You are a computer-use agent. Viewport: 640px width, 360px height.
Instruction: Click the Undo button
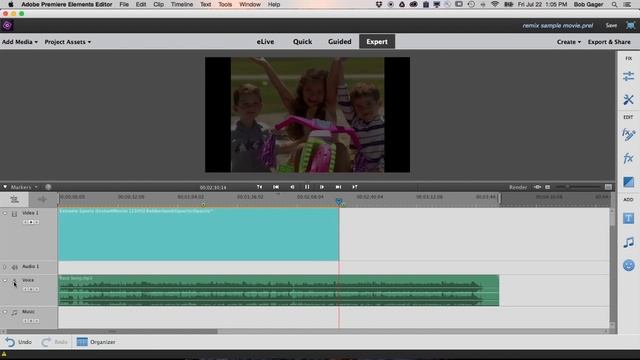pos(18,342)
